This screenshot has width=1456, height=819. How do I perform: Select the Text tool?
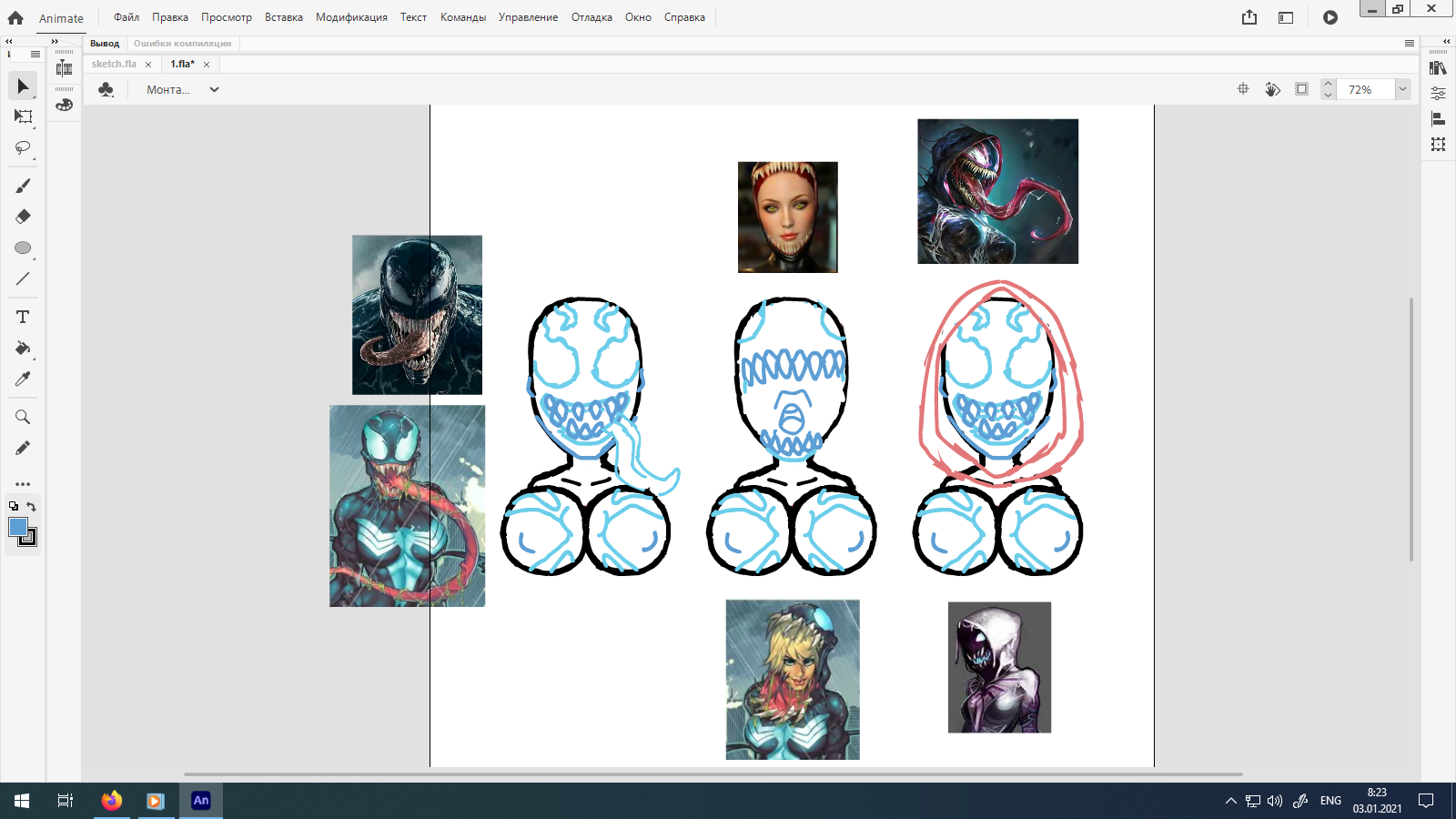[x=23, y=317]
